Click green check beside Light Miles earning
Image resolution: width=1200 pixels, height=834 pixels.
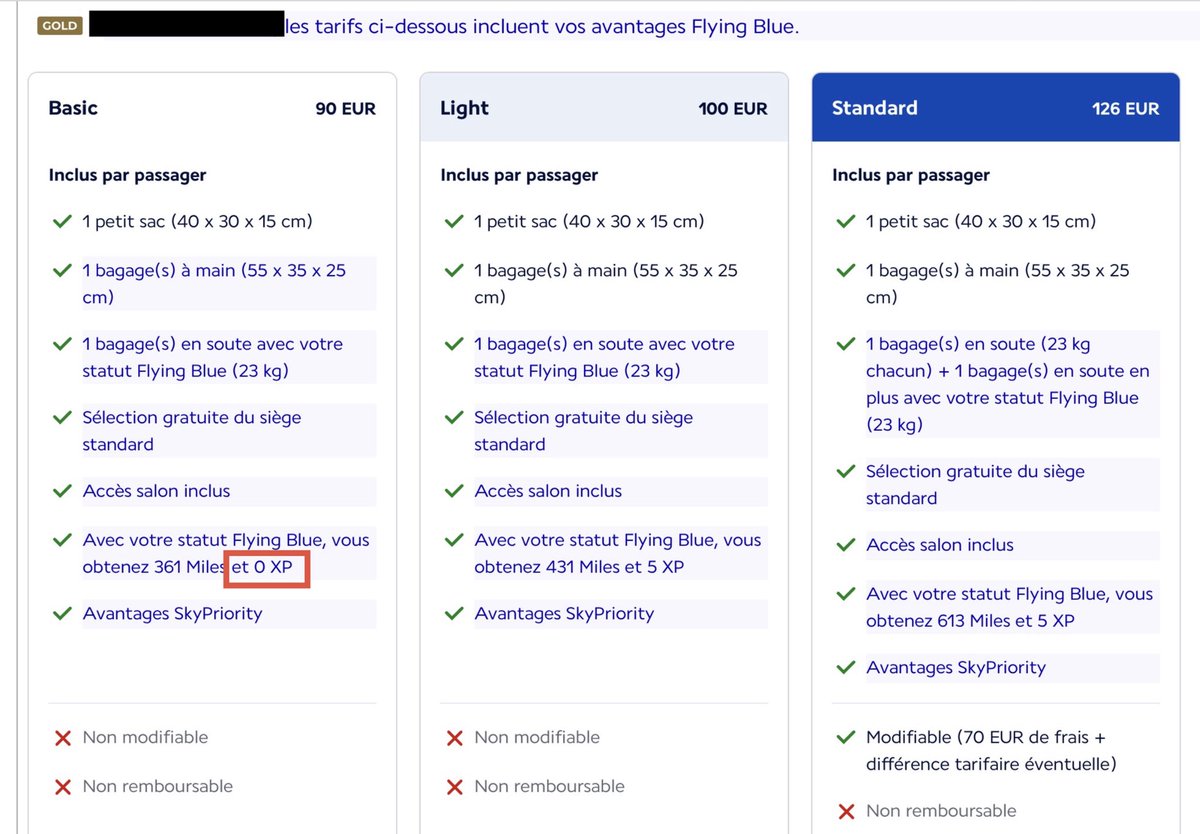(x=454, y=541)
